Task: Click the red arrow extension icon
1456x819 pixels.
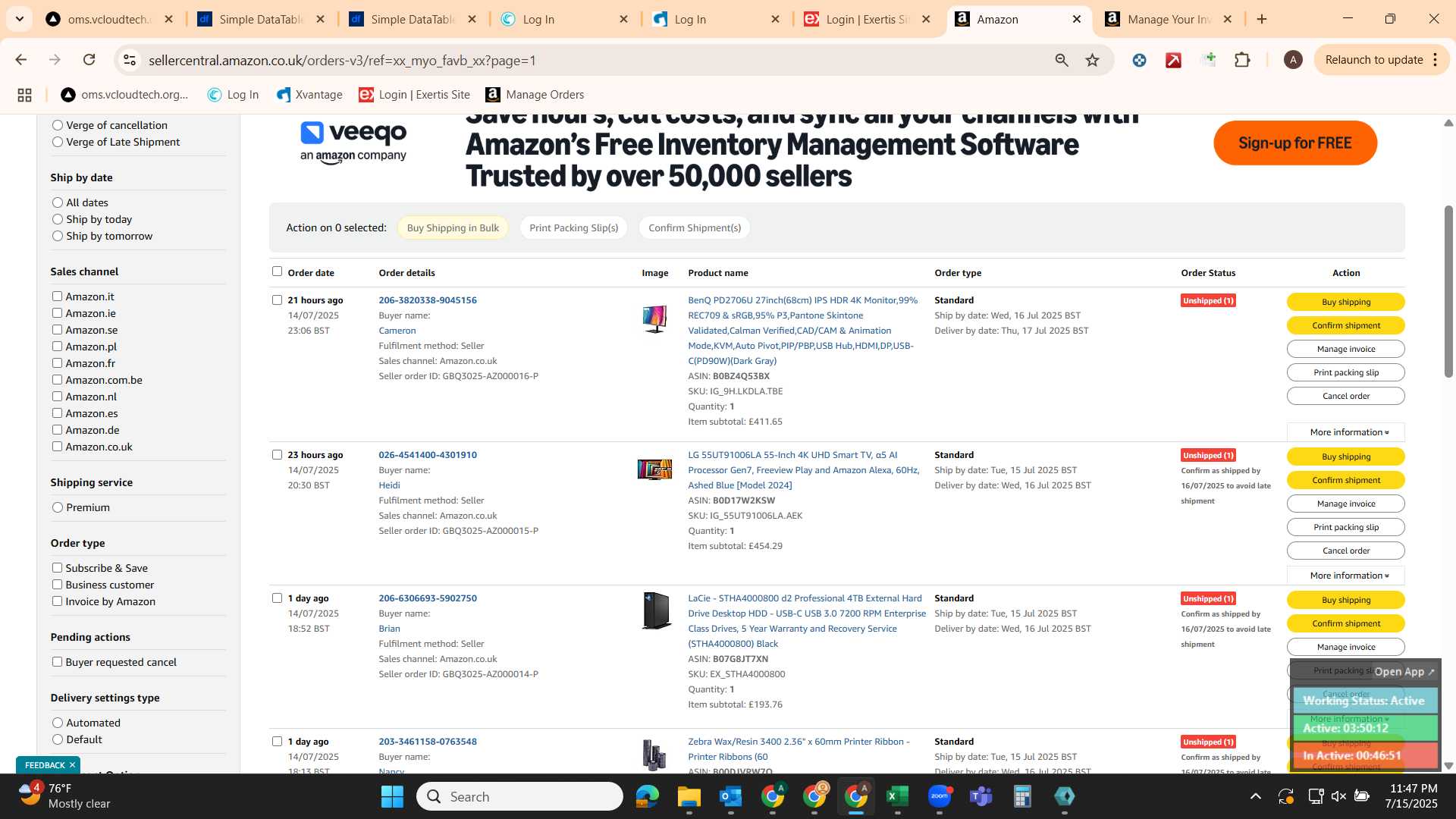Action: pos(1173,60)
